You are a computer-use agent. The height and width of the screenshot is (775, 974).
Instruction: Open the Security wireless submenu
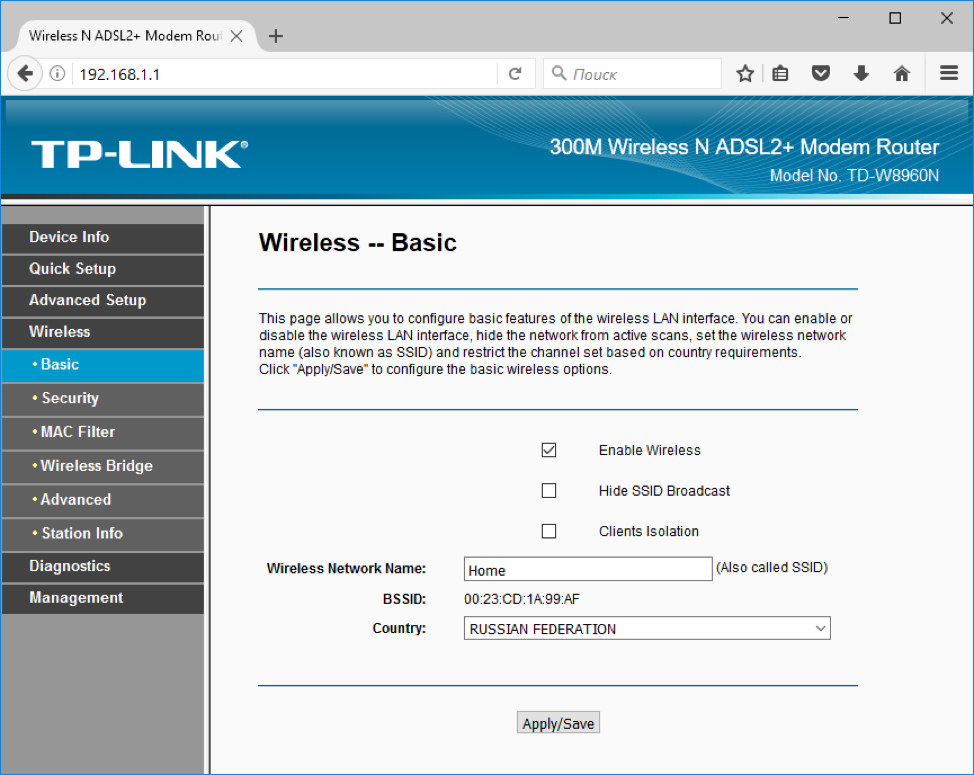pos(70,398)
